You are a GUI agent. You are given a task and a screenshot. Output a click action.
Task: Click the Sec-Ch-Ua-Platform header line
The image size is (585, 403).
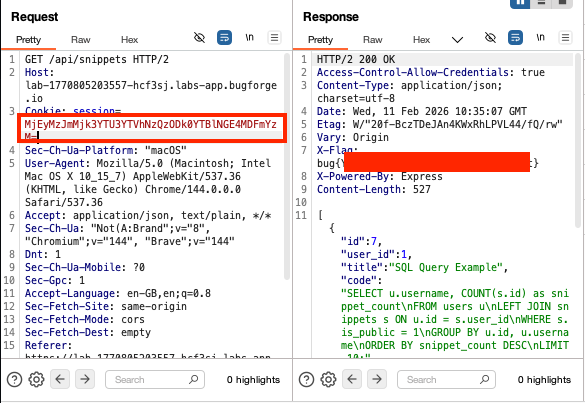[x=106, y=150]
